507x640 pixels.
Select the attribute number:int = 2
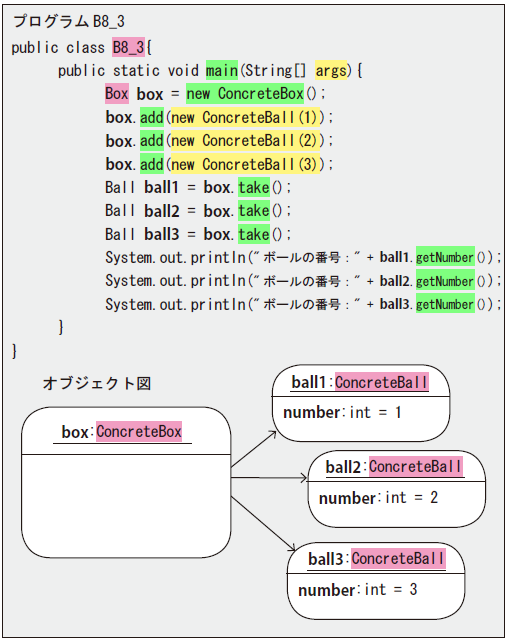378,498
